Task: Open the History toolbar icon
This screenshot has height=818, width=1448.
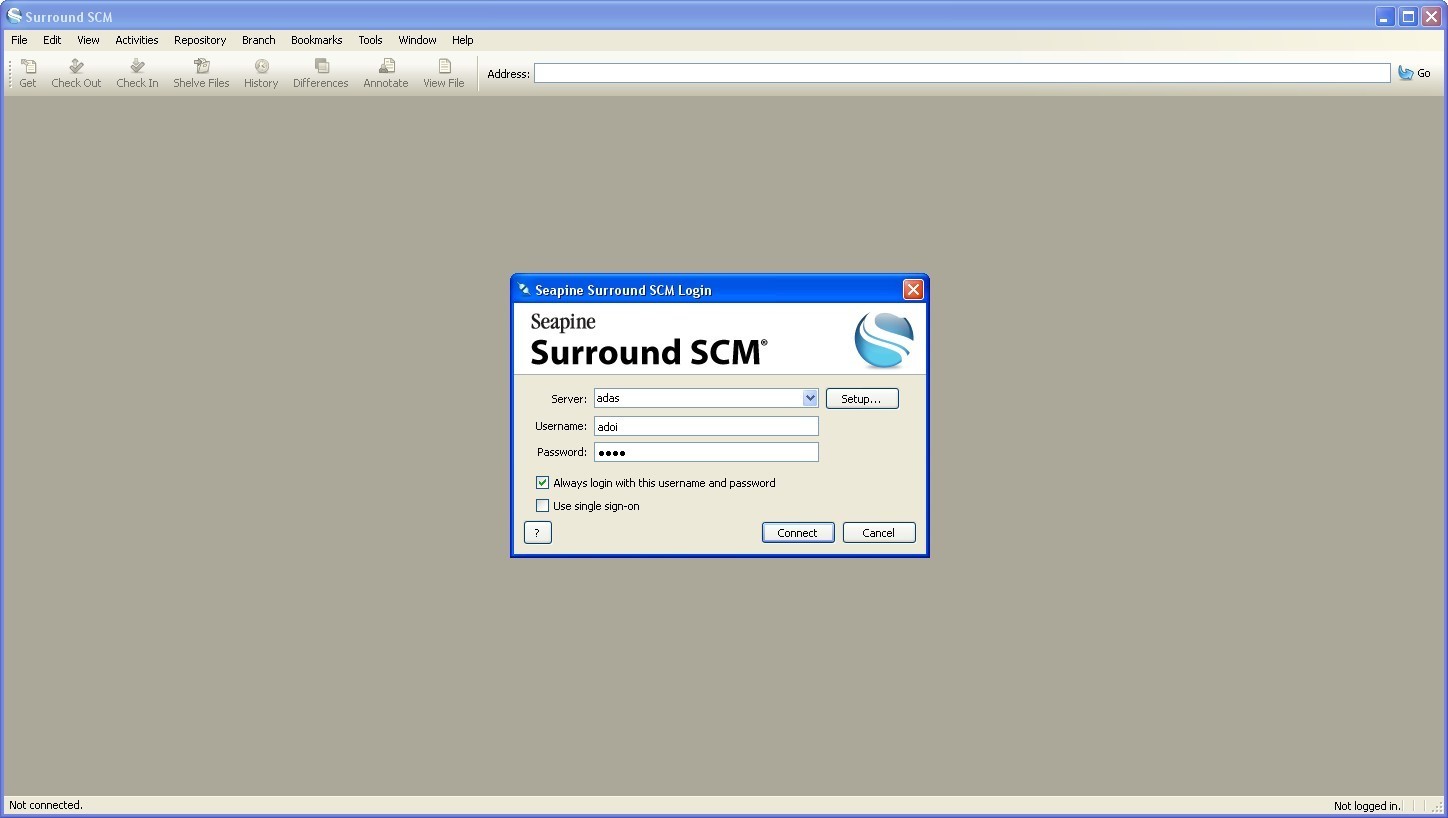Action: 261,73
